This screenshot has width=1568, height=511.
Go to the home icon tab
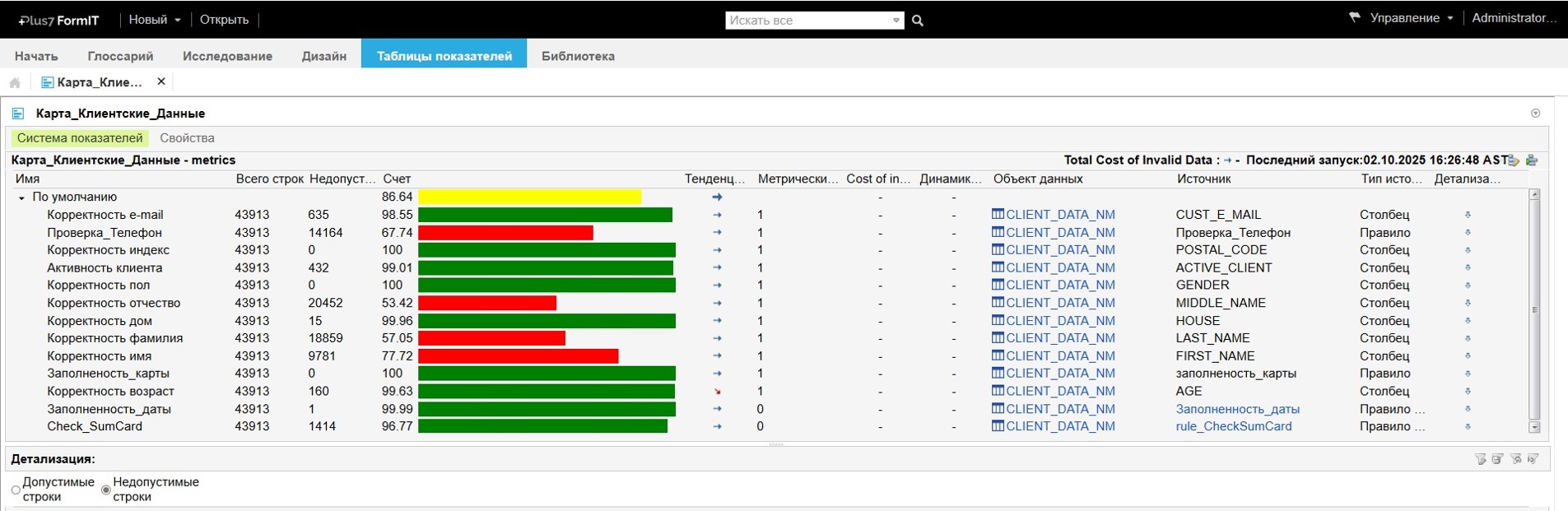coord(15,82)
